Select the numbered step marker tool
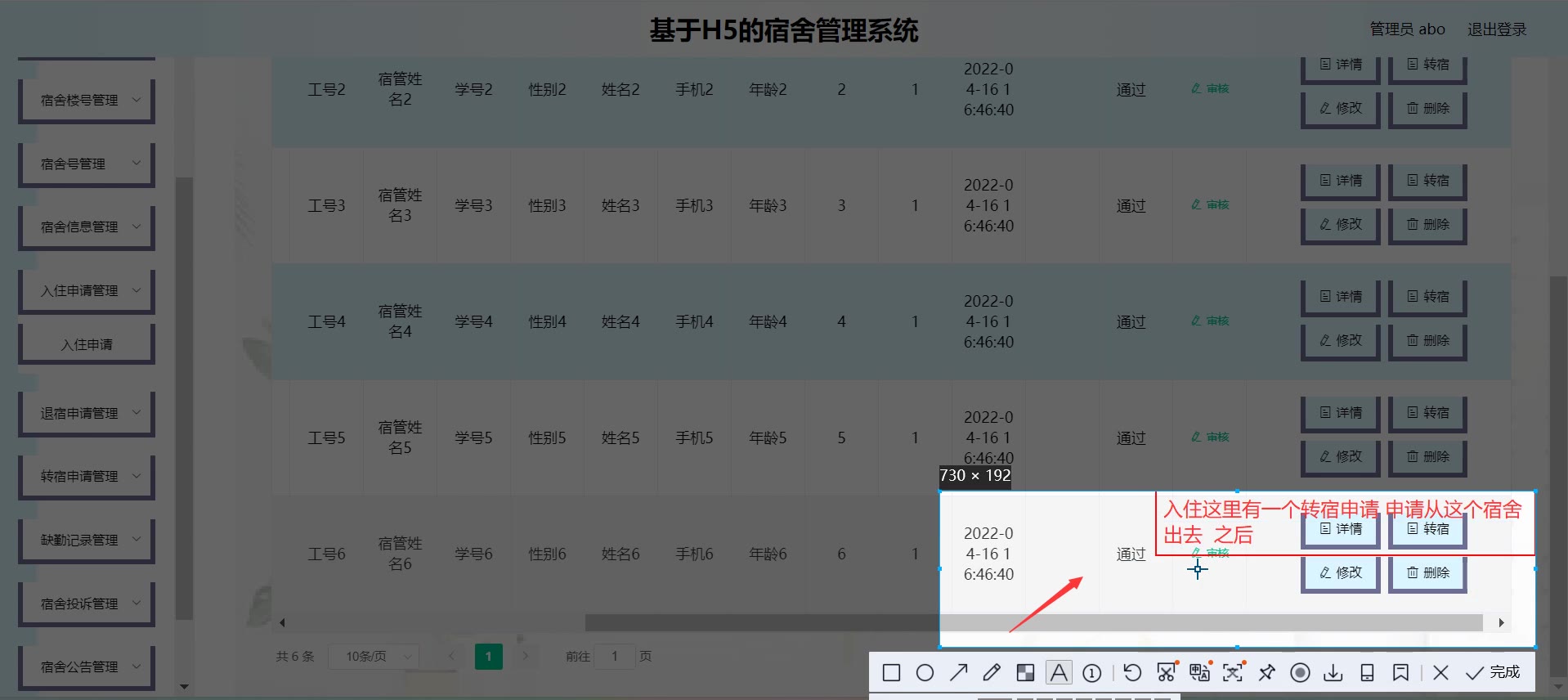The width and height of the screenshot is (1568, 700). [1092, 673]
